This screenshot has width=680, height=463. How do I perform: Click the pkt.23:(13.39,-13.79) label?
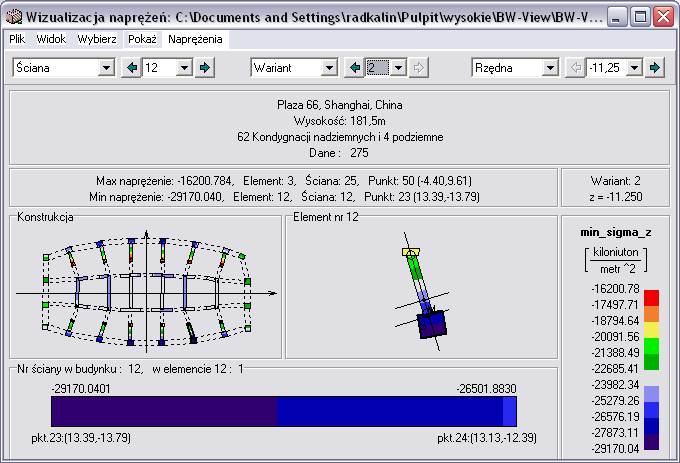pos(81,438)
